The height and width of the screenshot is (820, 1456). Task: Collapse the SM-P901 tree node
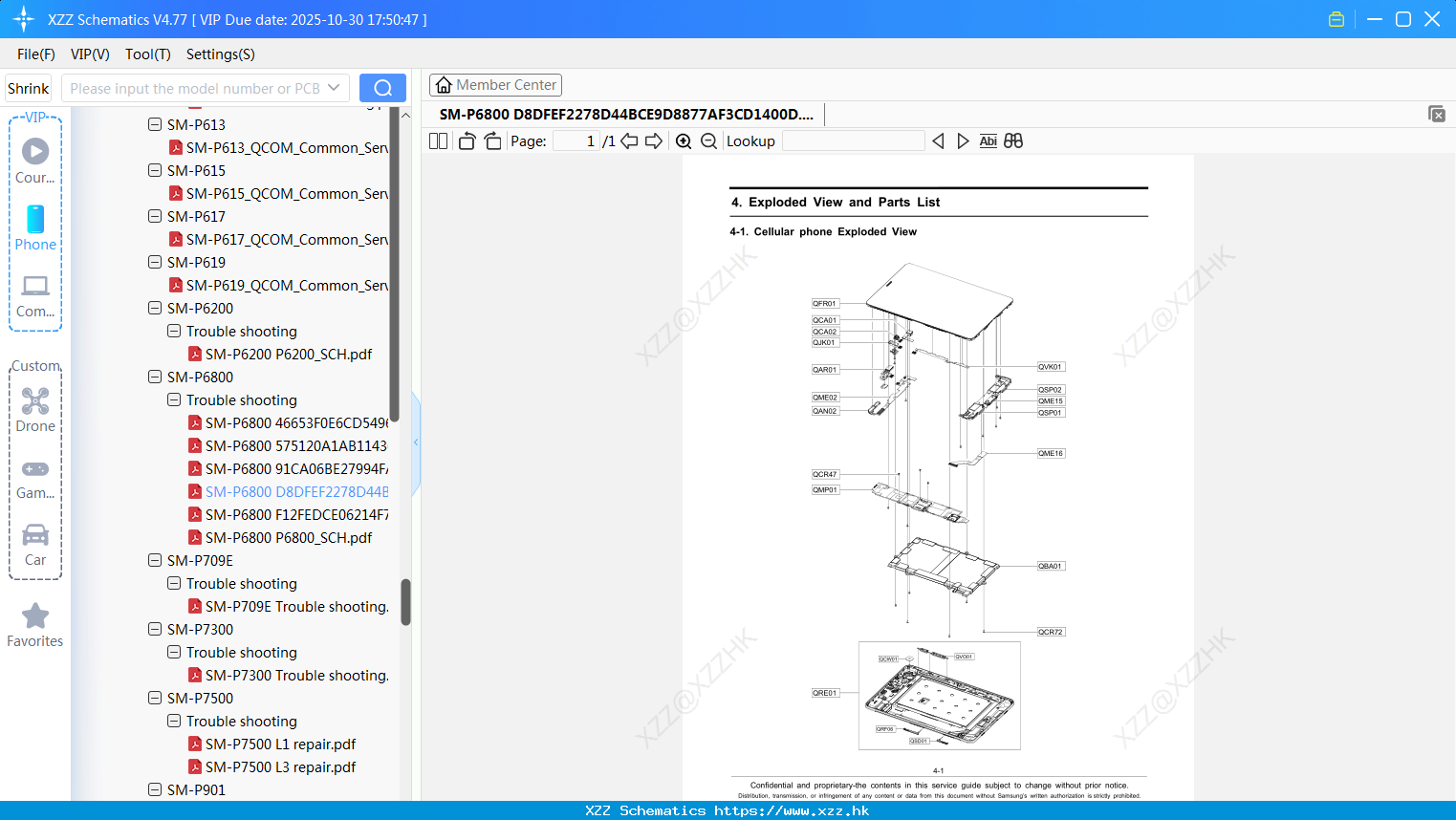click(x=155, y=789)
